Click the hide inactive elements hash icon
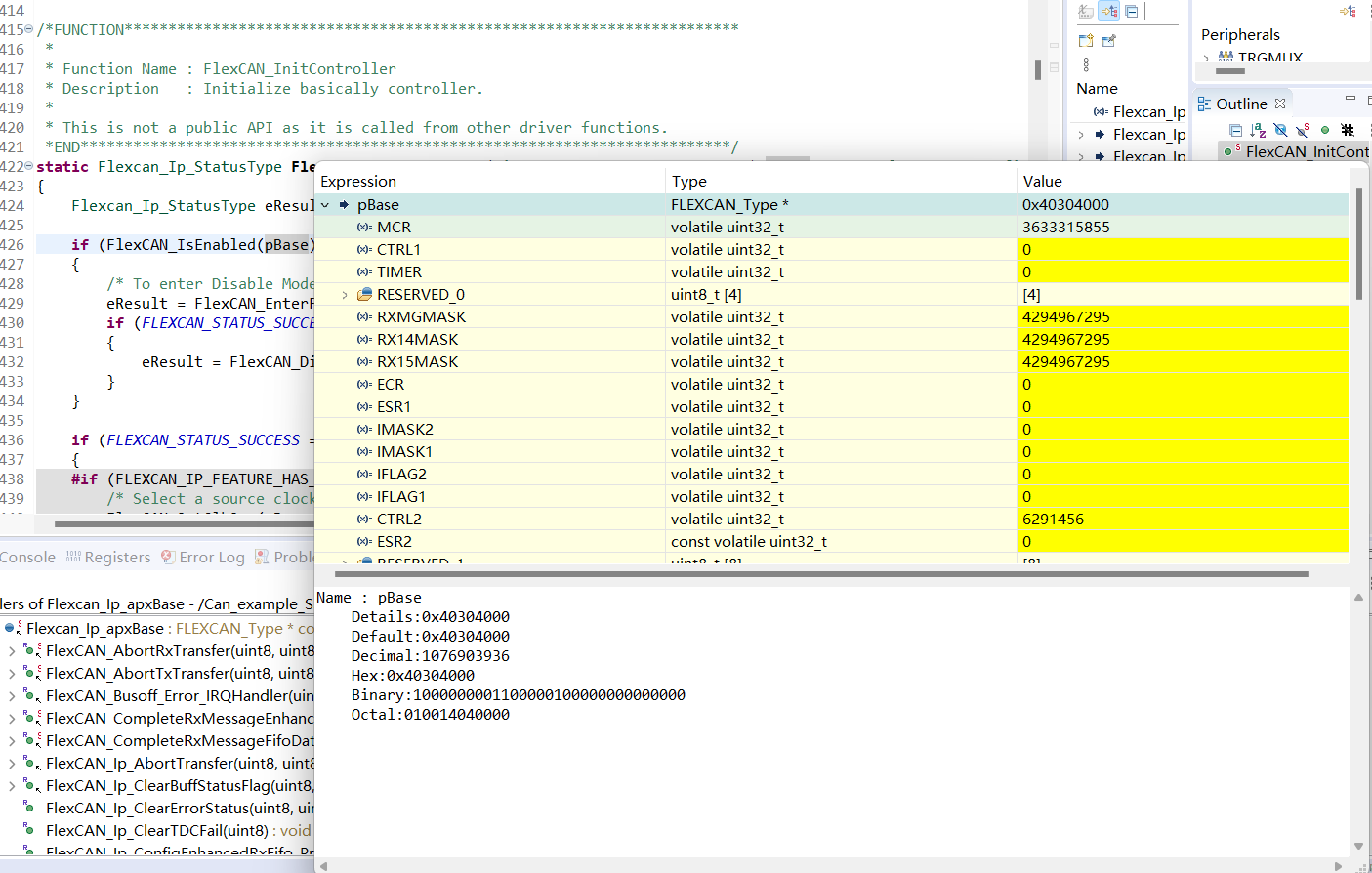Screen dimensions: 1372x873 click(x=1348, y=130)
